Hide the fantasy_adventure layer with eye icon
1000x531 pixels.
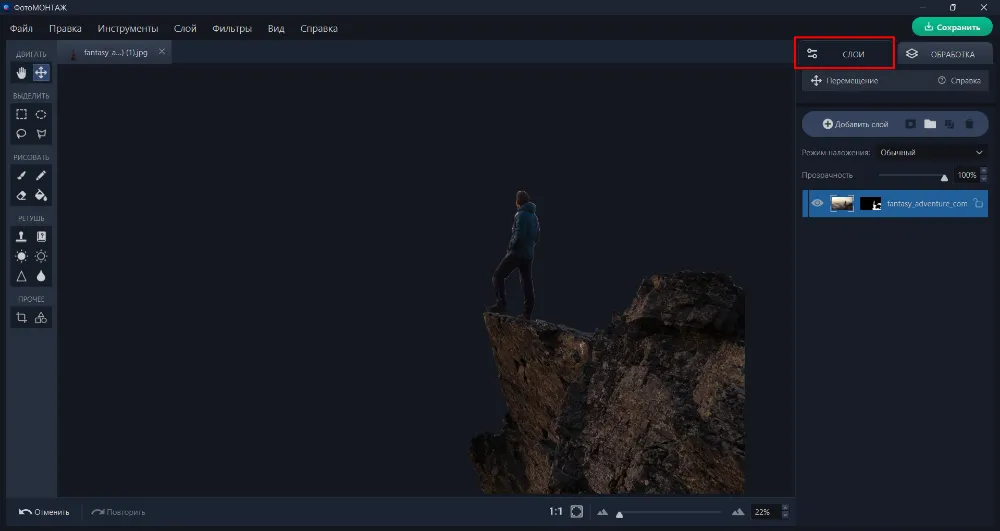coord(817,203)
